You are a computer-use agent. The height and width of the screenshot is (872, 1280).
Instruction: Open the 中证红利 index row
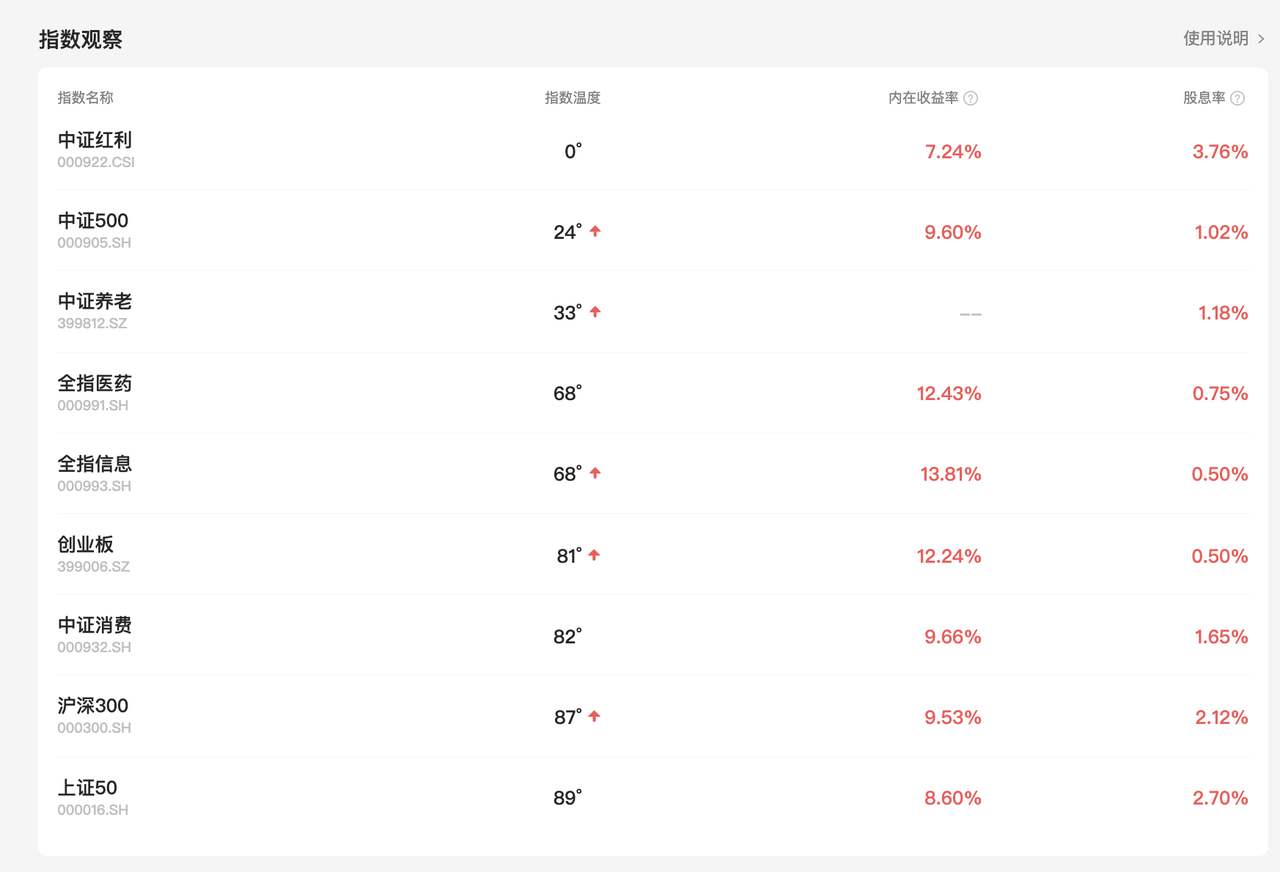[x=95, y=141]
